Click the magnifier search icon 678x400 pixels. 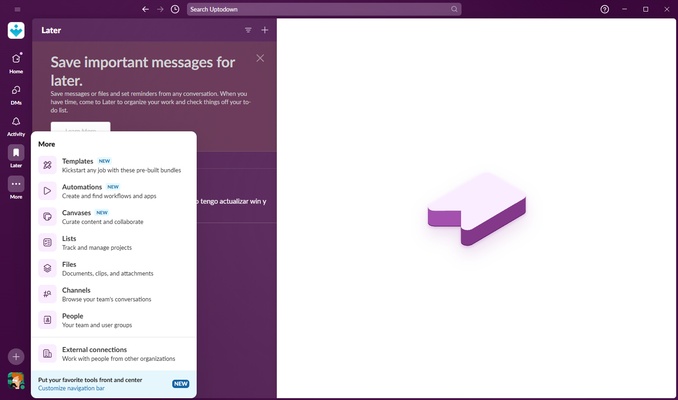click(454, 9)
